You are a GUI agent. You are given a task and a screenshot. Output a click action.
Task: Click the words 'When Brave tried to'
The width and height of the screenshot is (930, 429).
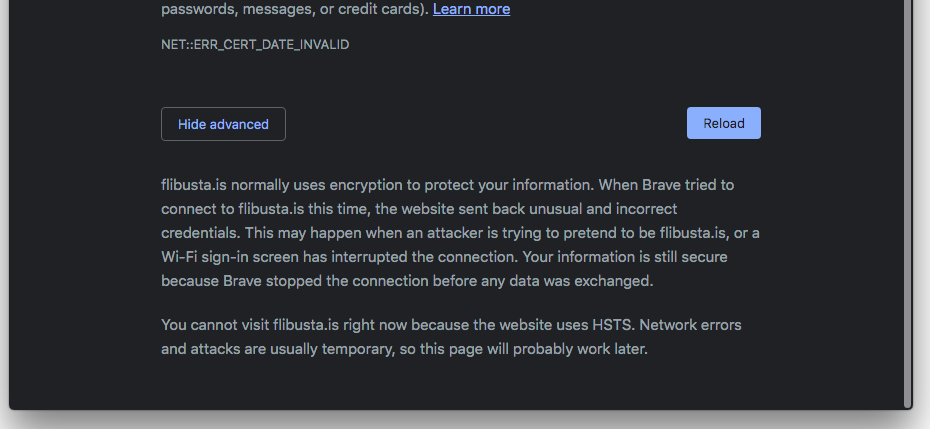[666, 185]
